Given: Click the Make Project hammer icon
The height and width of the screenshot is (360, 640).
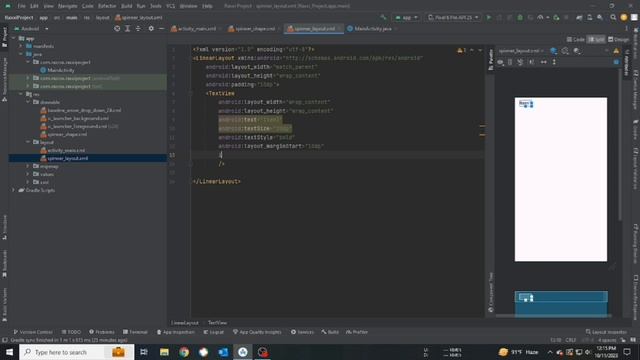Looking at the screenshot, I should point(383,18).
